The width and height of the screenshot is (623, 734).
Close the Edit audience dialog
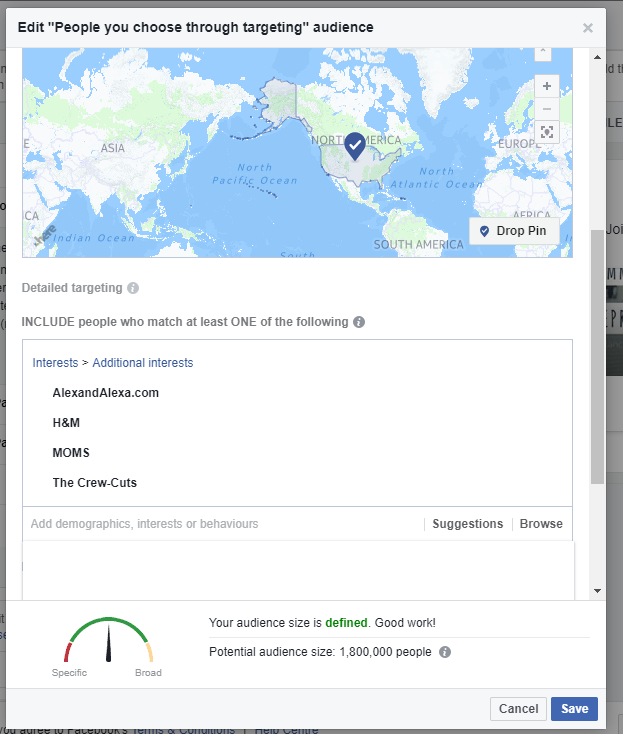click(x=588, y=28)
